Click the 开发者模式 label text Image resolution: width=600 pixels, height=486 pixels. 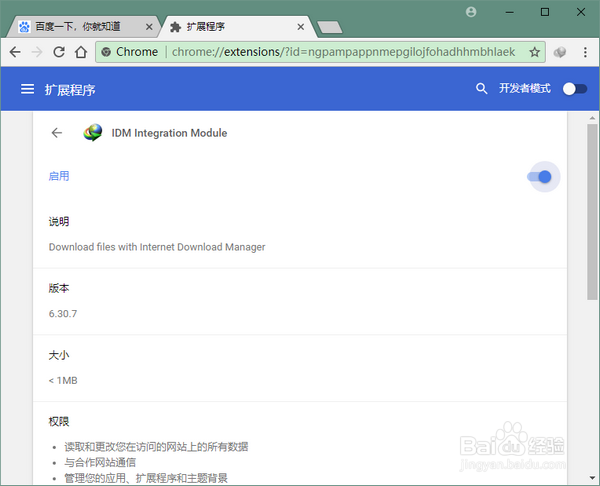pyautogui.click(x=525, y=88)
